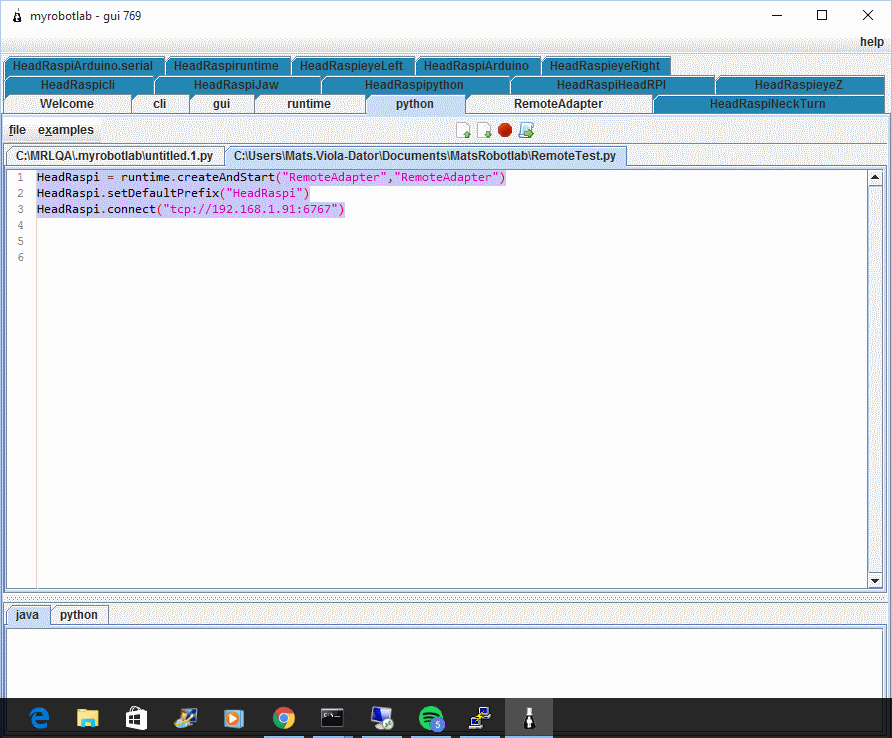Stop the script with the red octagon icon
This screenshot has width=892, height=738.
click(505, 130)
